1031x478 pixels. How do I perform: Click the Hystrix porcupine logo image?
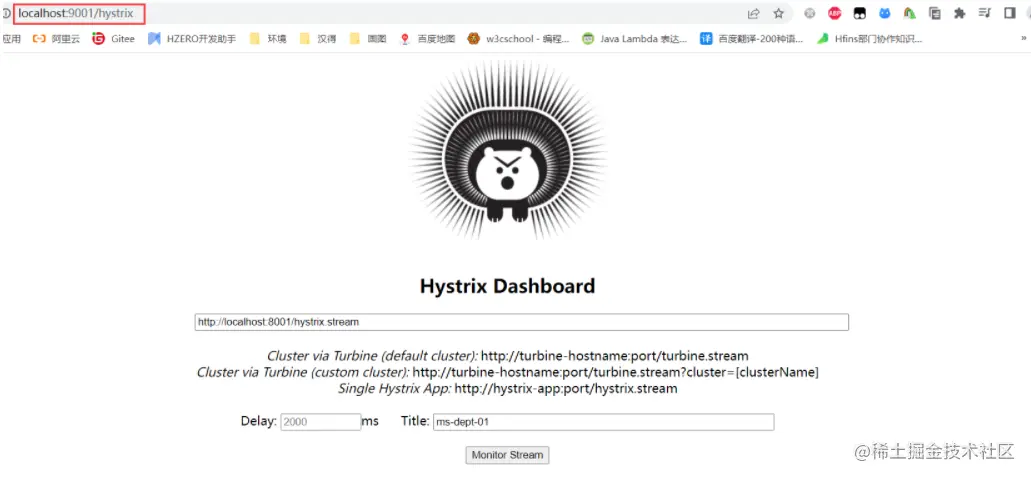(x=507, y=151)
